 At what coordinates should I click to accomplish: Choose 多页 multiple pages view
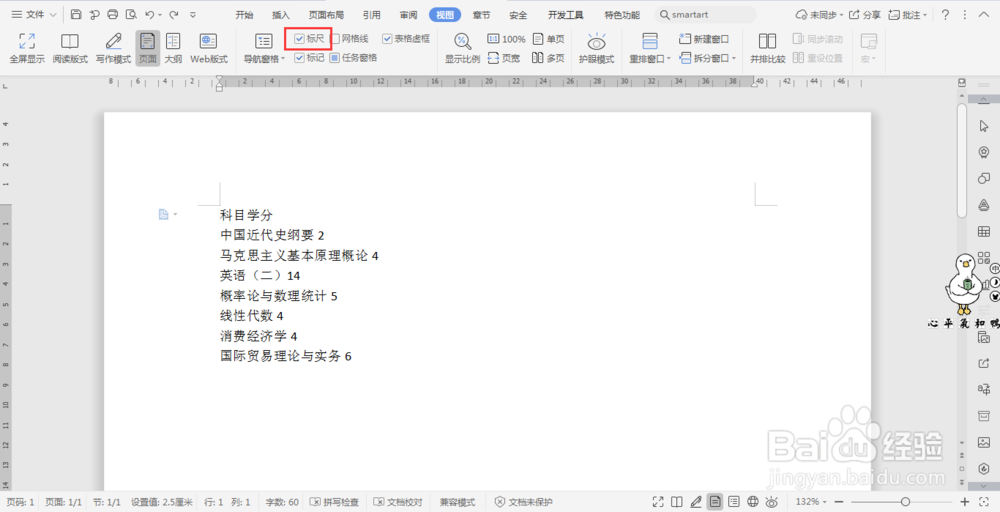[x=548, y=58]
